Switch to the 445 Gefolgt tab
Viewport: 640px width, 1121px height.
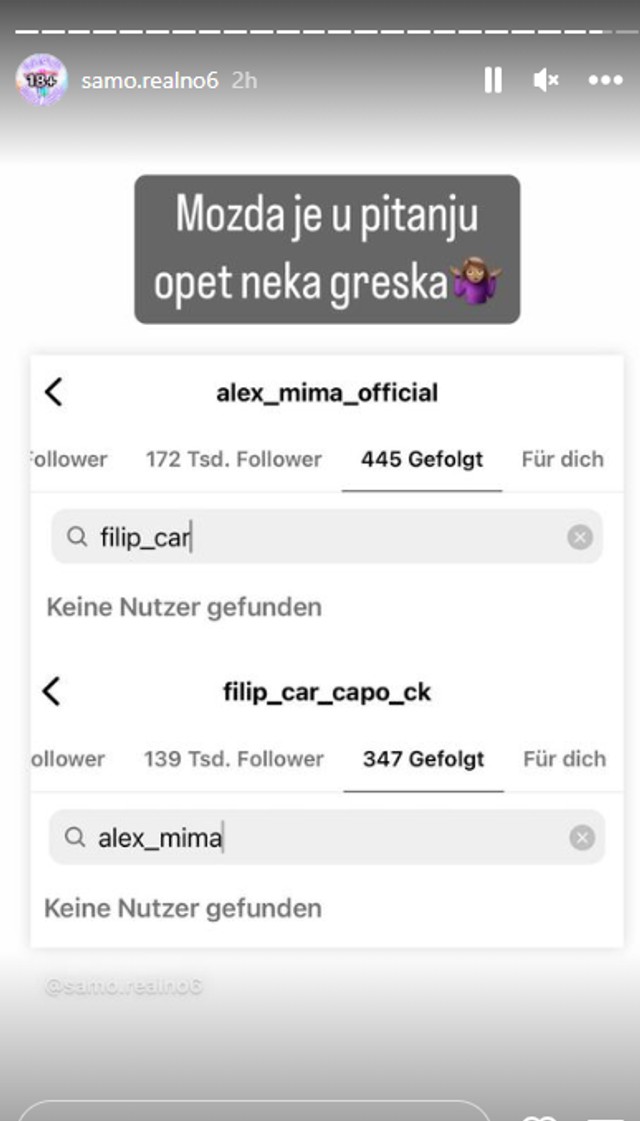point(421,459)
